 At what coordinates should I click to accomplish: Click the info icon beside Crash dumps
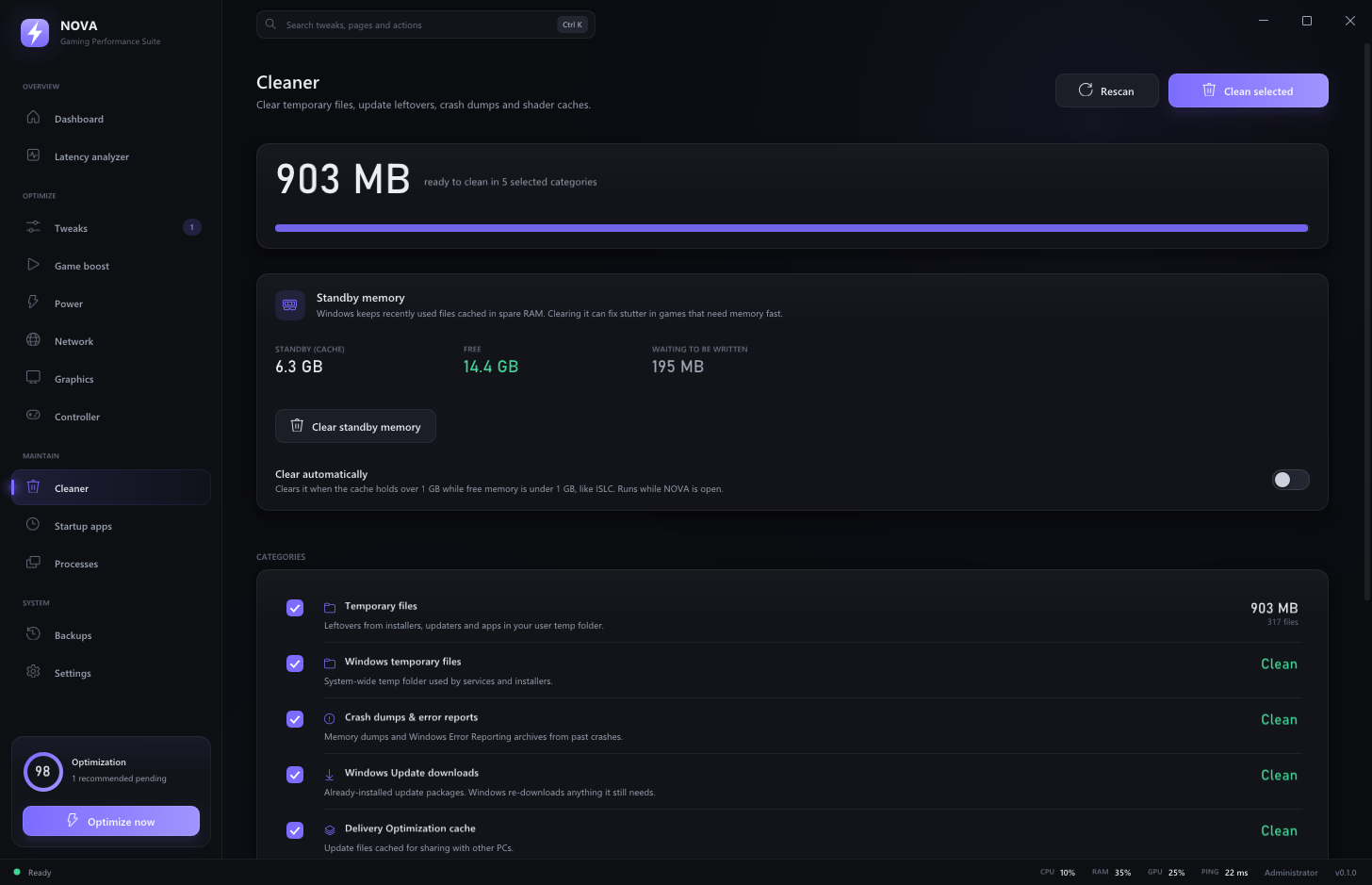pos(330,719)
